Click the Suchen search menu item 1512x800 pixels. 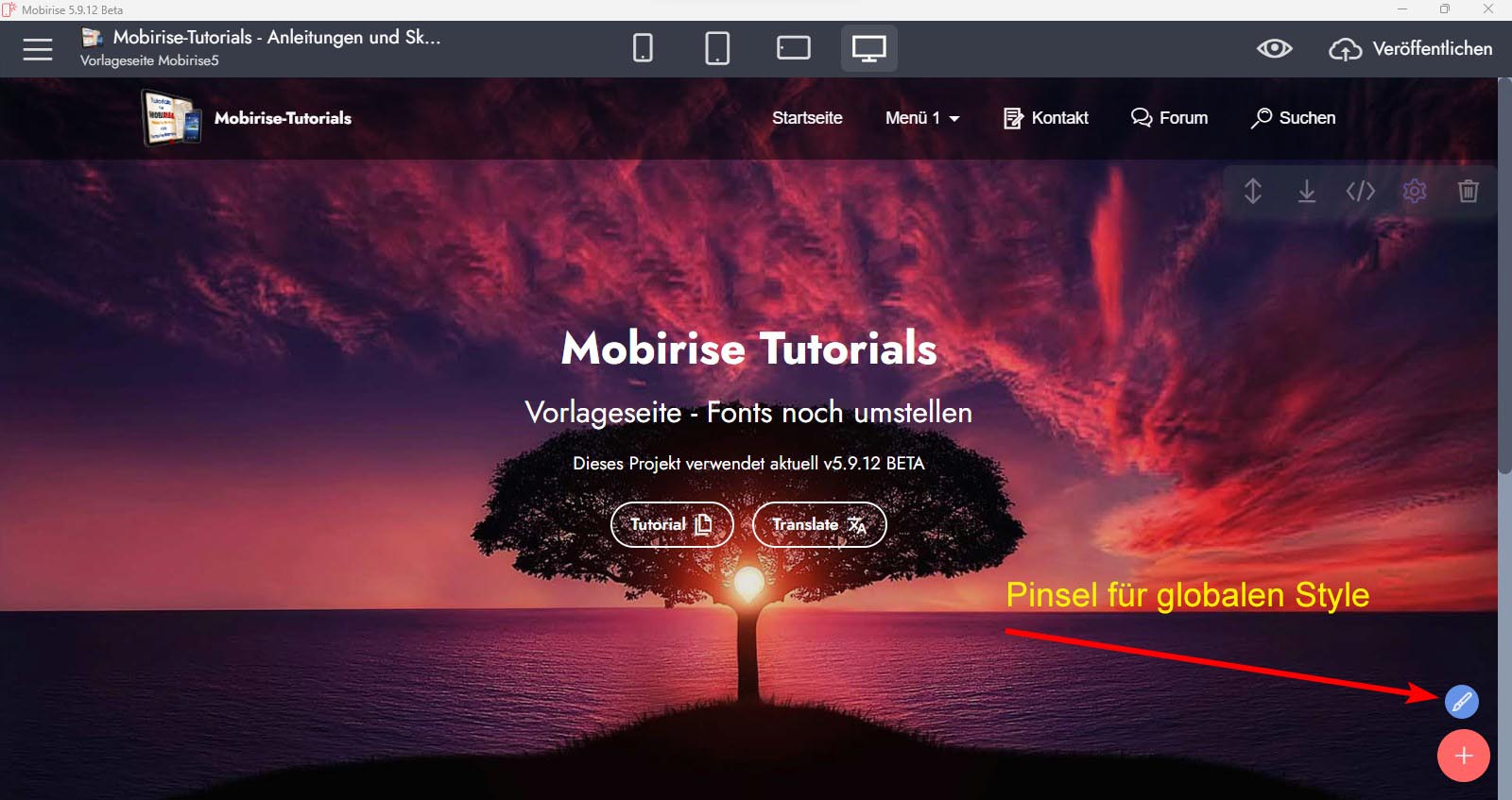(x=1293, y=118)
